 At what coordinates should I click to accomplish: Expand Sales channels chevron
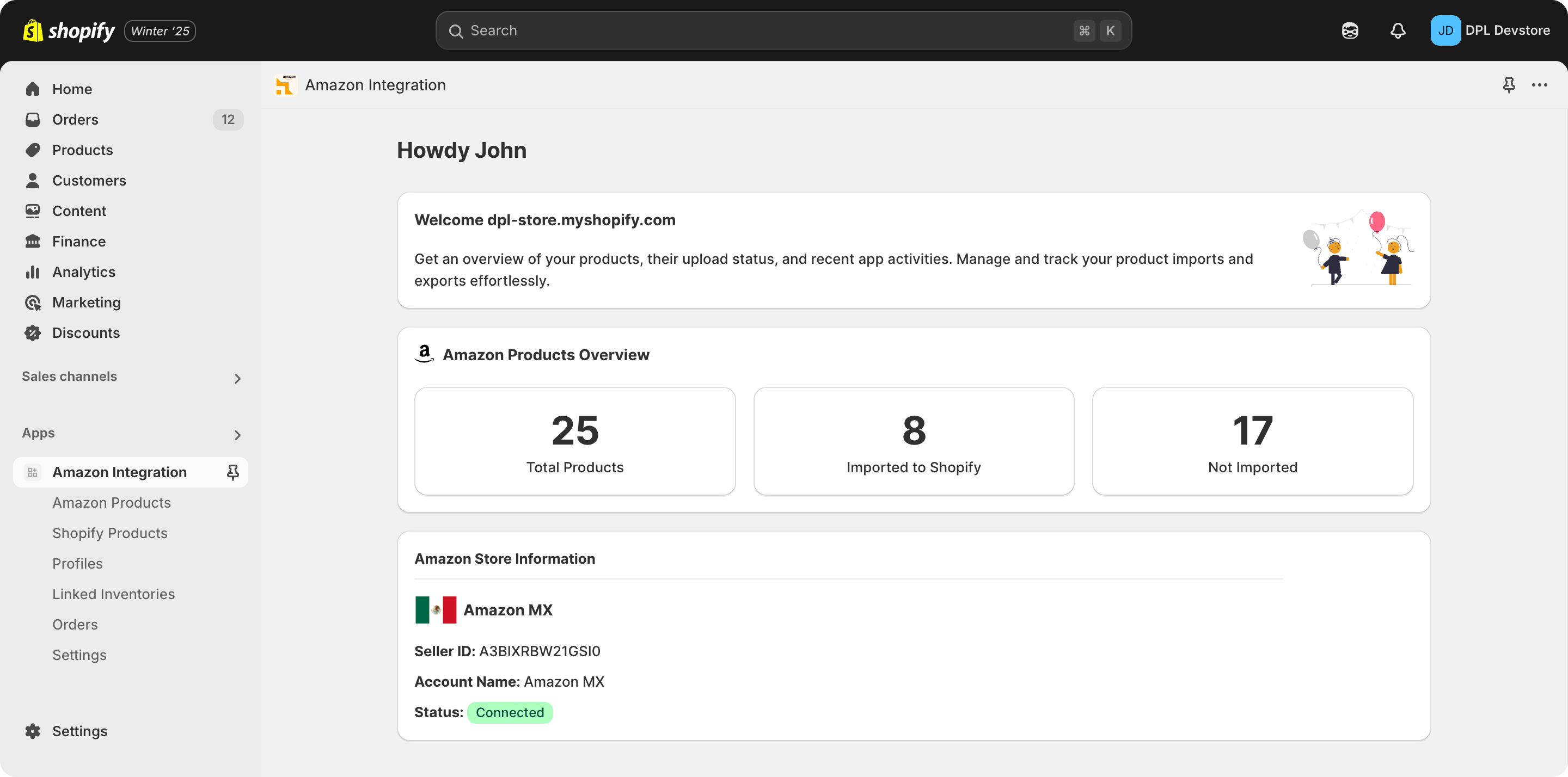coord(237,379)
